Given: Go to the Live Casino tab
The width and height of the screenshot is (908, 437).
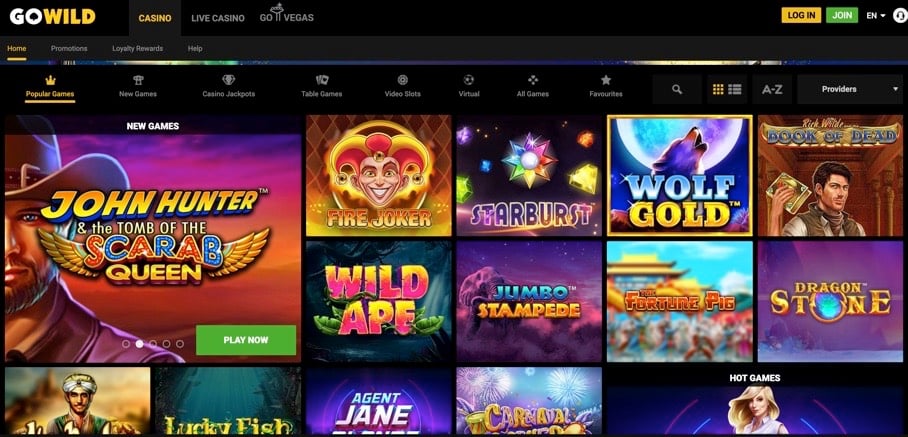Looking at the screenshot, I should pos(218,18).
